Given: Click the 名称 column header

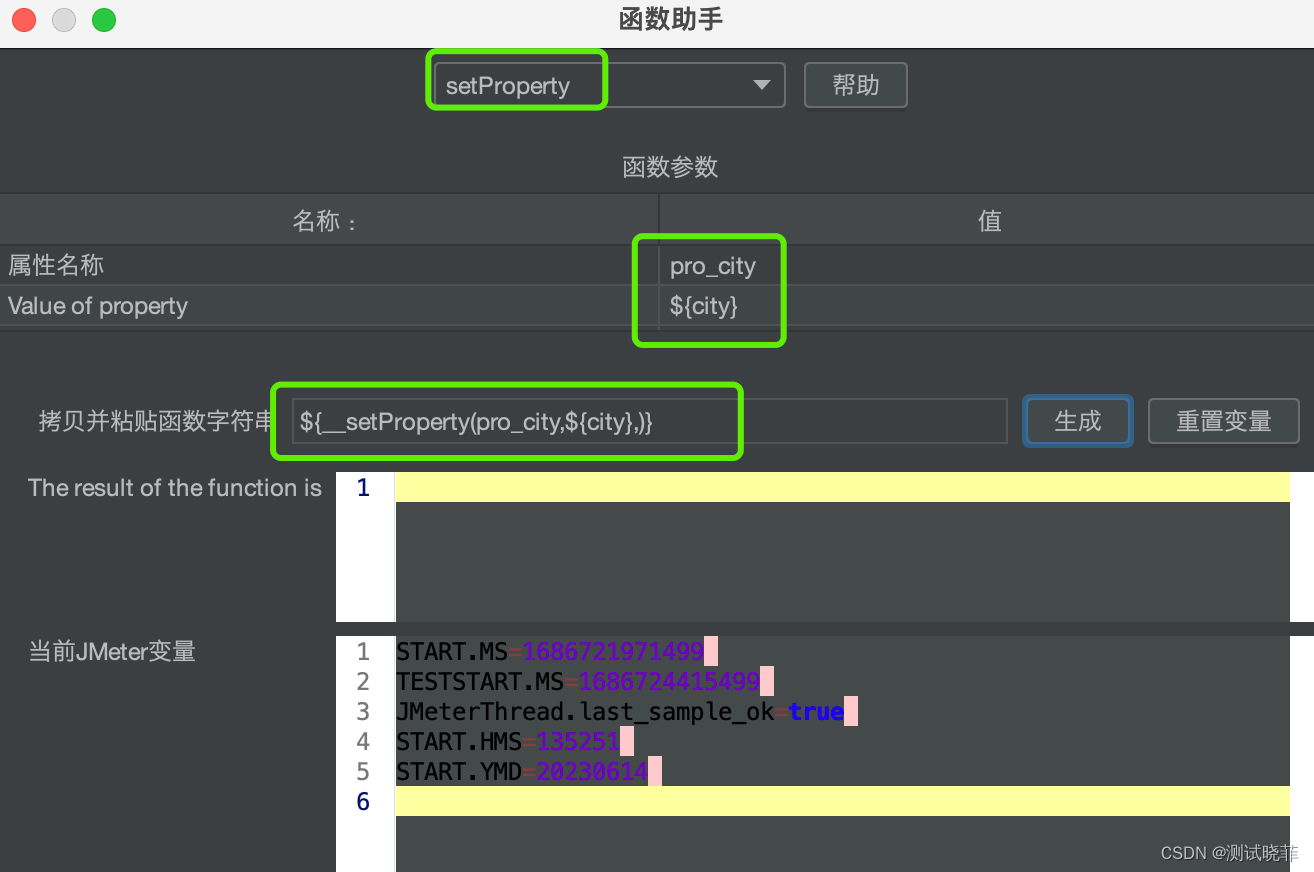Looking at the screenshot, I should [x=325, y=220].
